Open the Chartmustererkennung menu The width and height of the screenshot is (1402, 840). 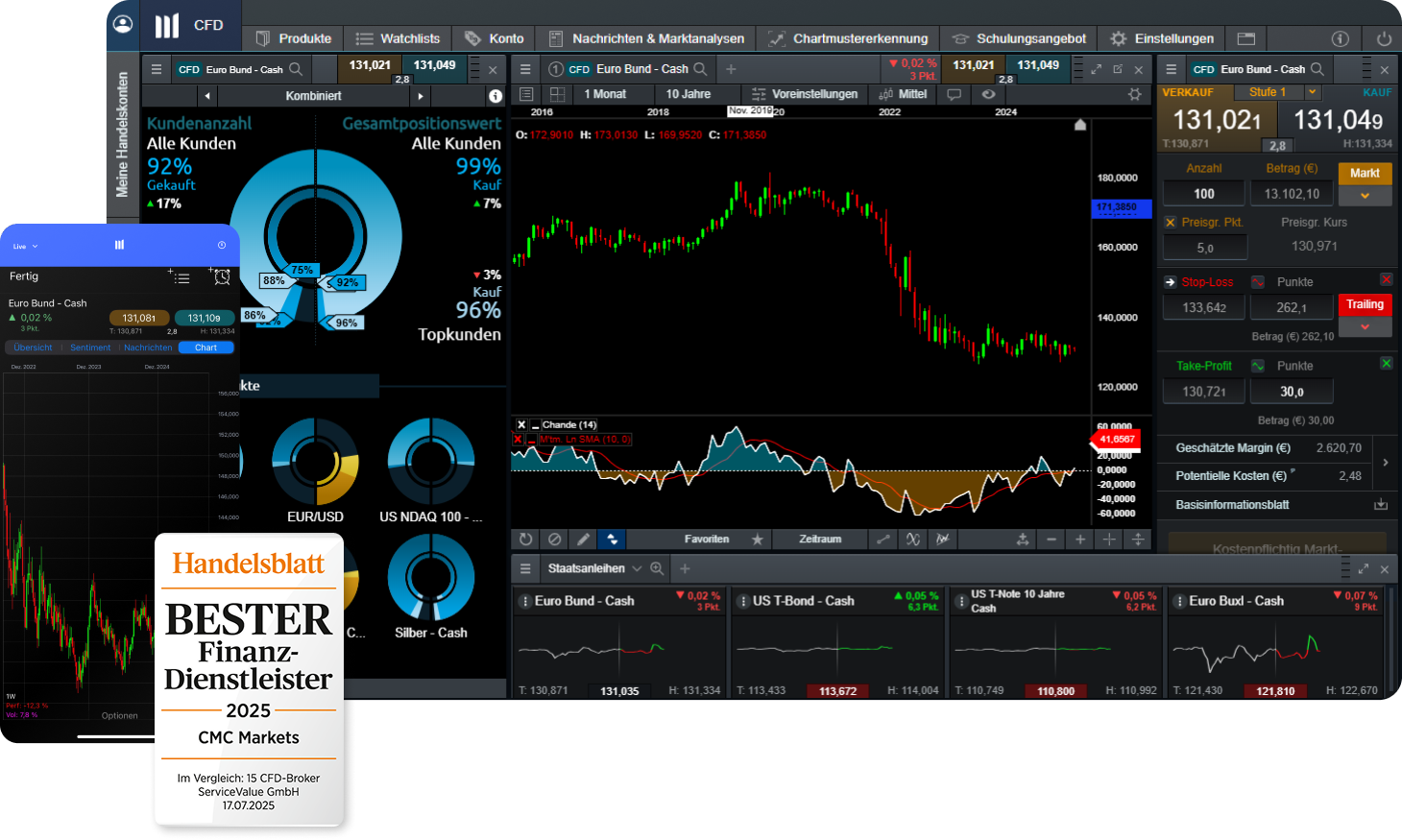848,38
